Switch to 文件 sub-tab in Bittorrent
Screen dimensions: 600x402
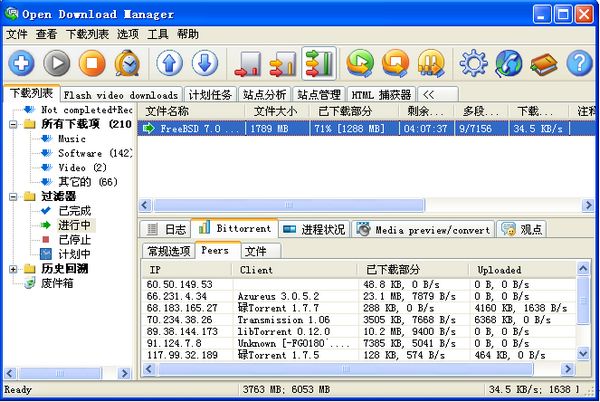pyautogui.click(x=261, y=251)
